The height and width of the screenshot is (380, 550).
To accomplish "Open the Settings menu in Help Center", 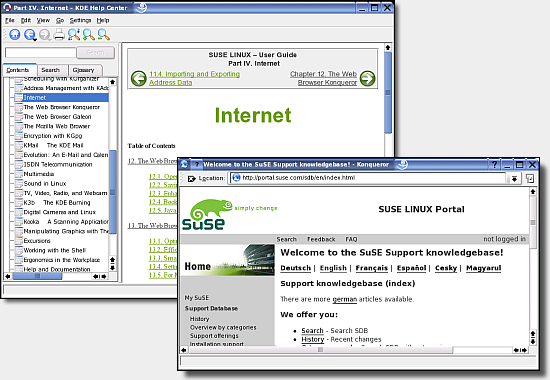I will coord(80,20).
